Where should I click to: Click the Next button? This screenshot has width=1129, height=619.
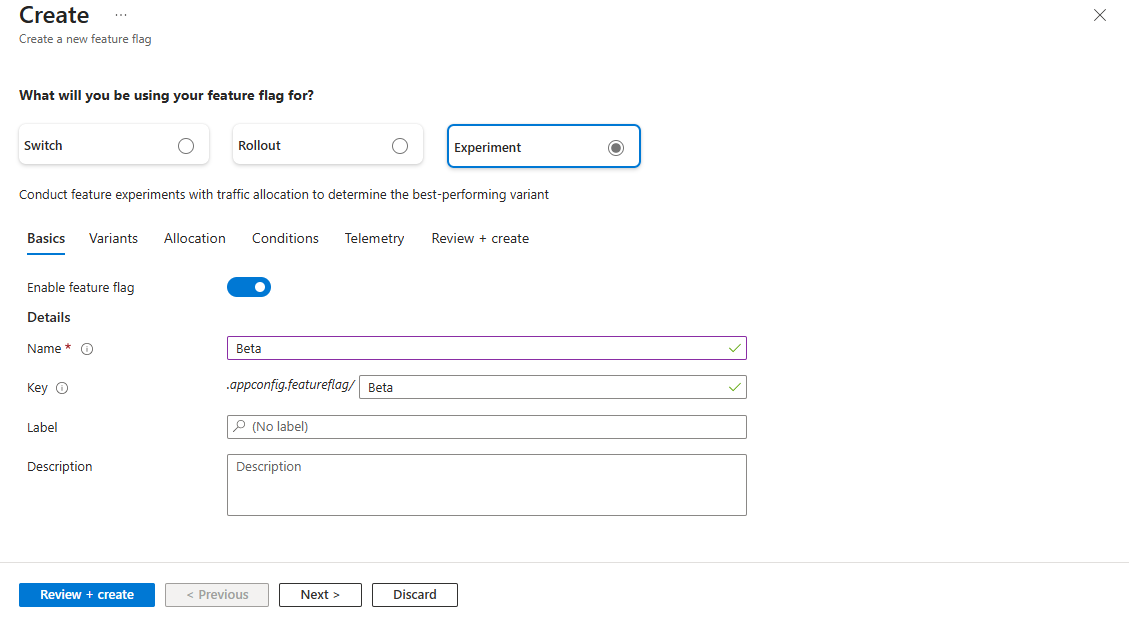click(x=320, y=594)
